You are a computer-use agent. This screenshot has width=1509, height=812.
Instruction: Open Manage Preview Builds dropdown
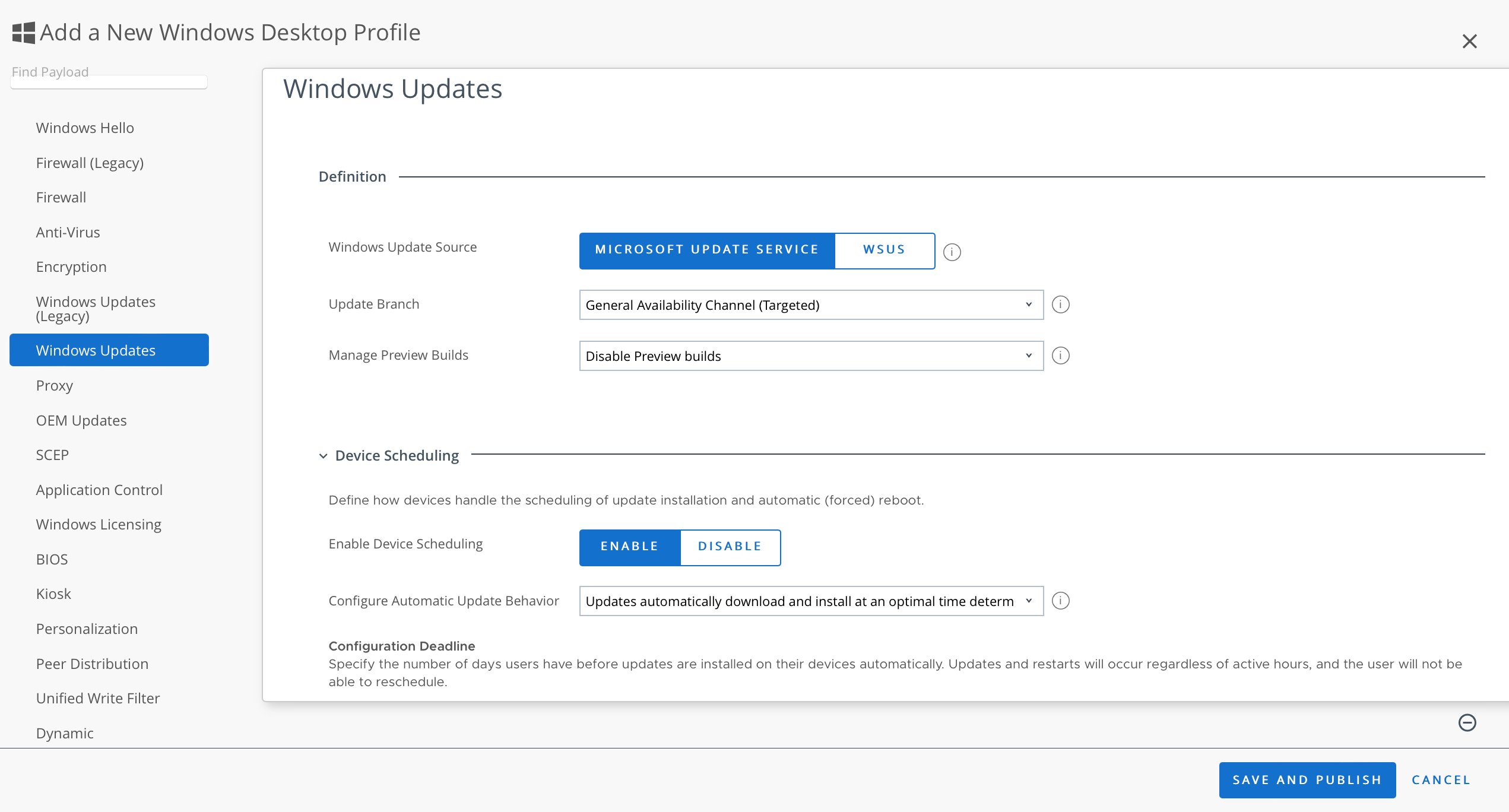pyautogui.click(x=810, y=356)
